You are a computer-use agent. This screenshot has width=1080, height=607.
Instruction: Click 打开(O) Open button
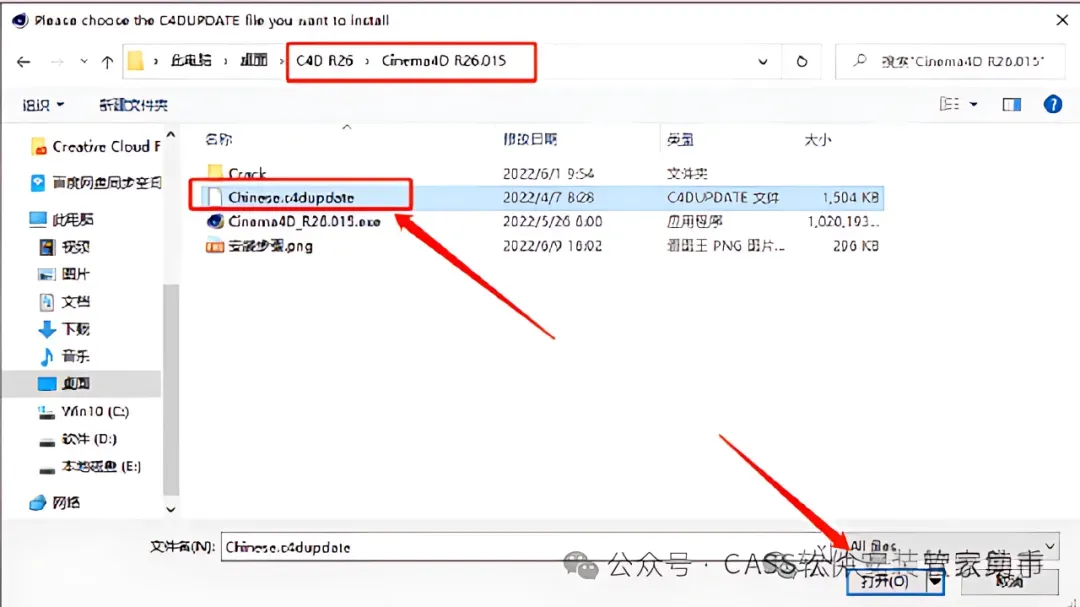point(885,582)
